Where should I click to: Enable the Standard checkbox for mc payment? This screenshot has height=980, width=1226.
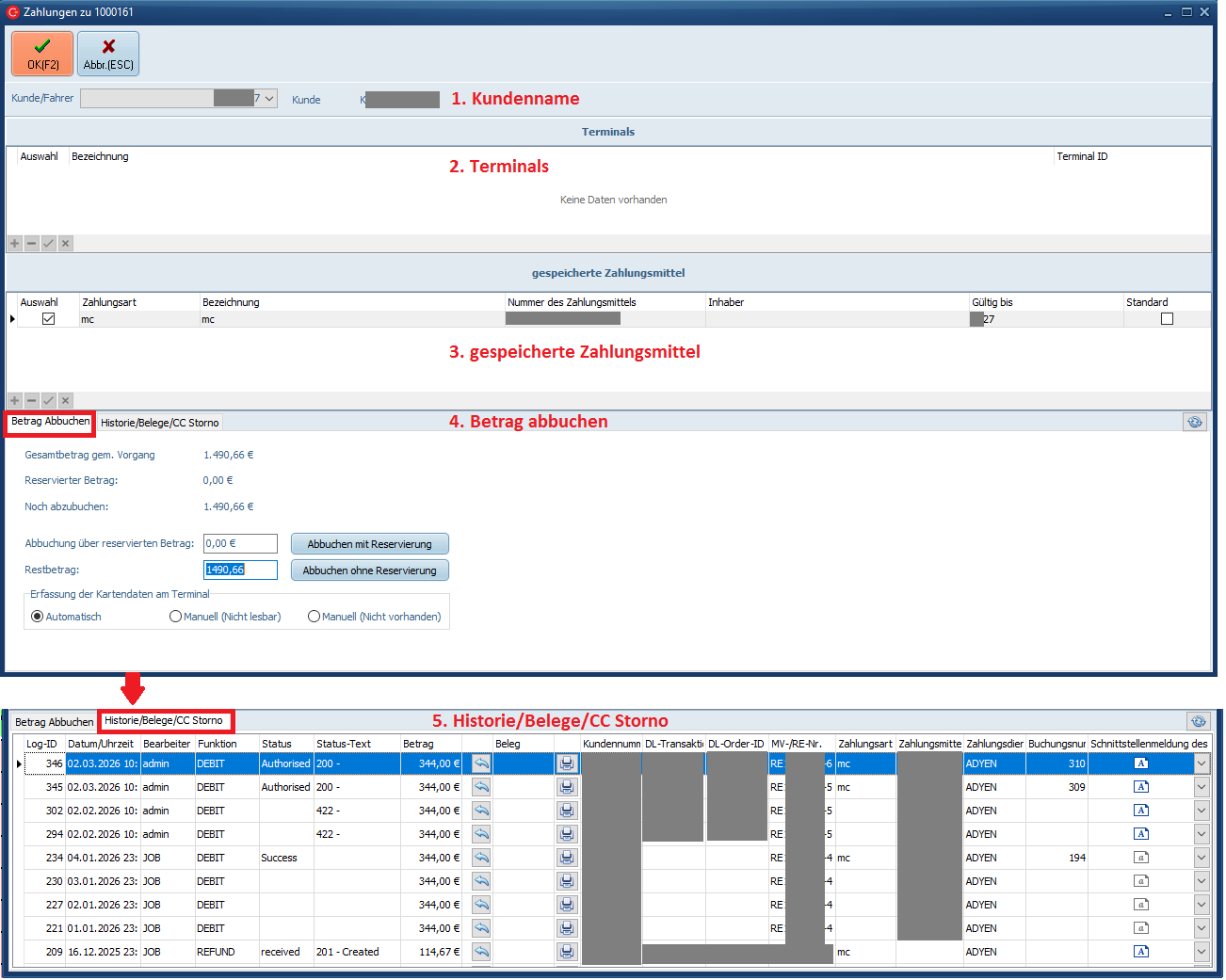[x=1167, y=319]
